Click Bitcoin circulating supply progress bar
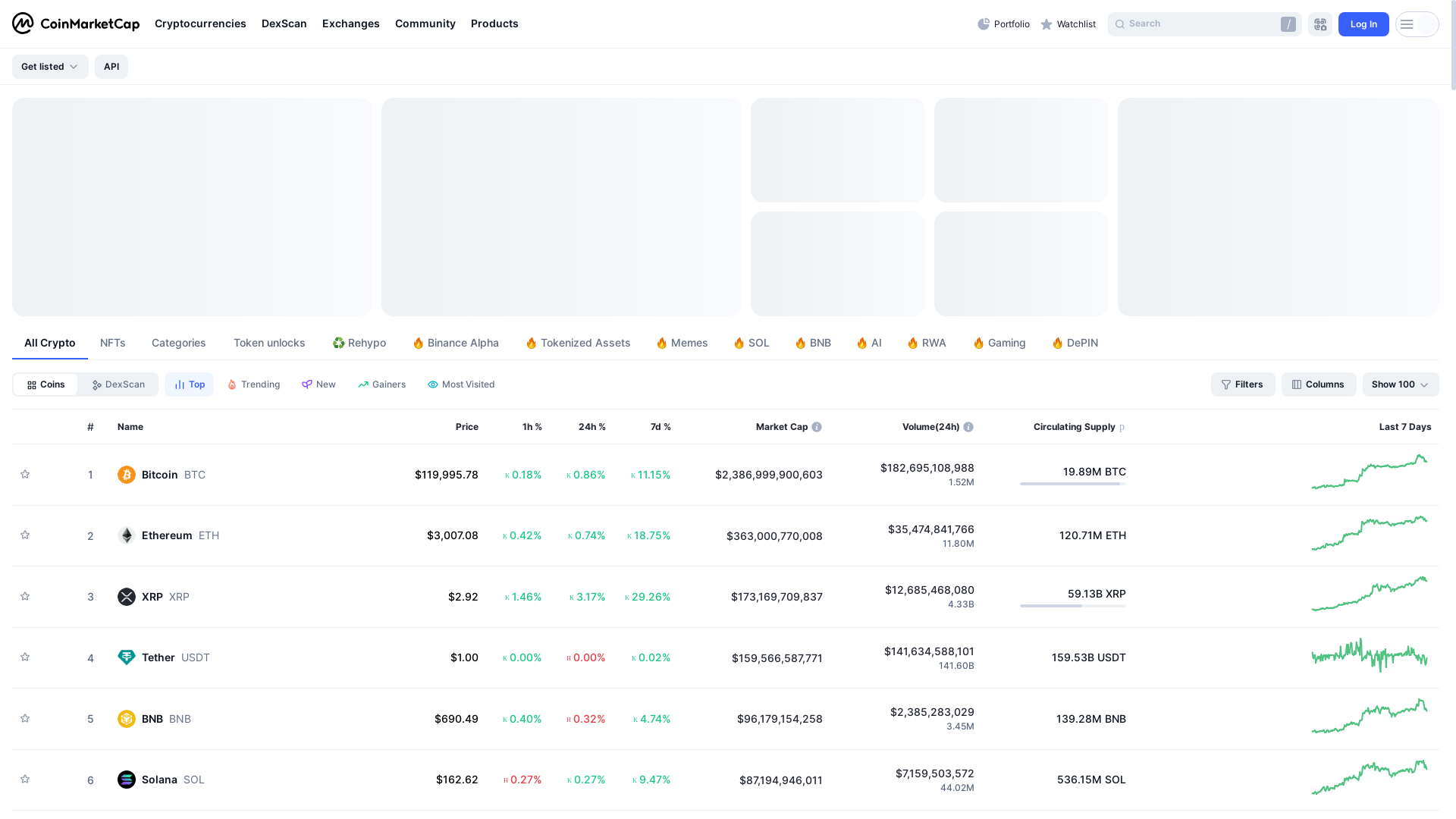The height and width of the screenshot is (819, 1456). point(1073,484)
